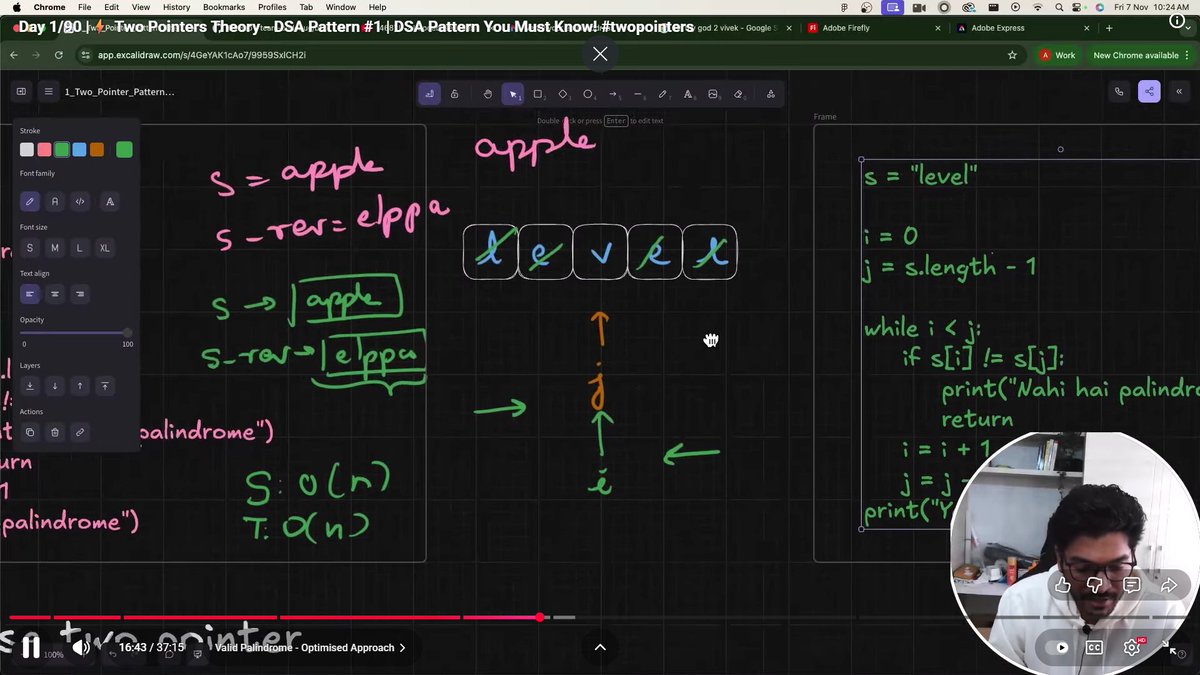This screenshot has height=675, width=1200.
Task: Expand the bottom center up chevron
Action: (600, 647)
